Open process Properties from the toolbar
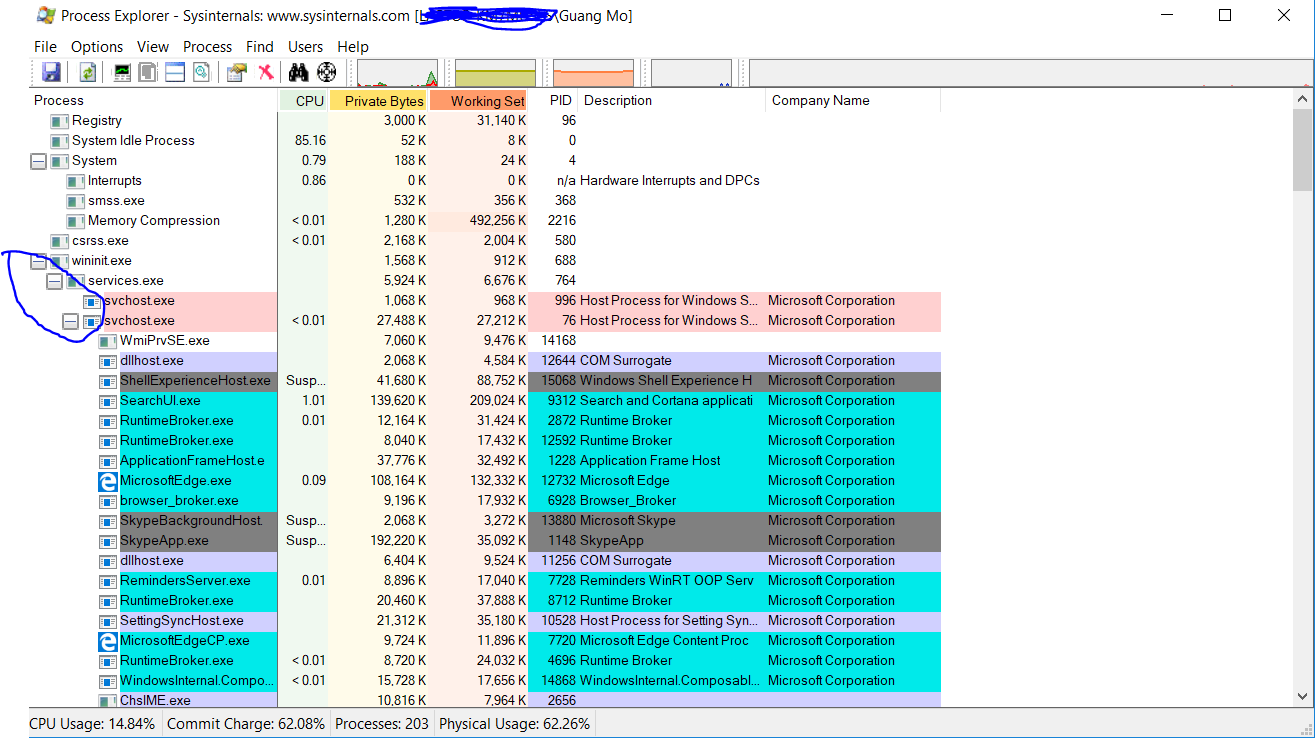 237,72
